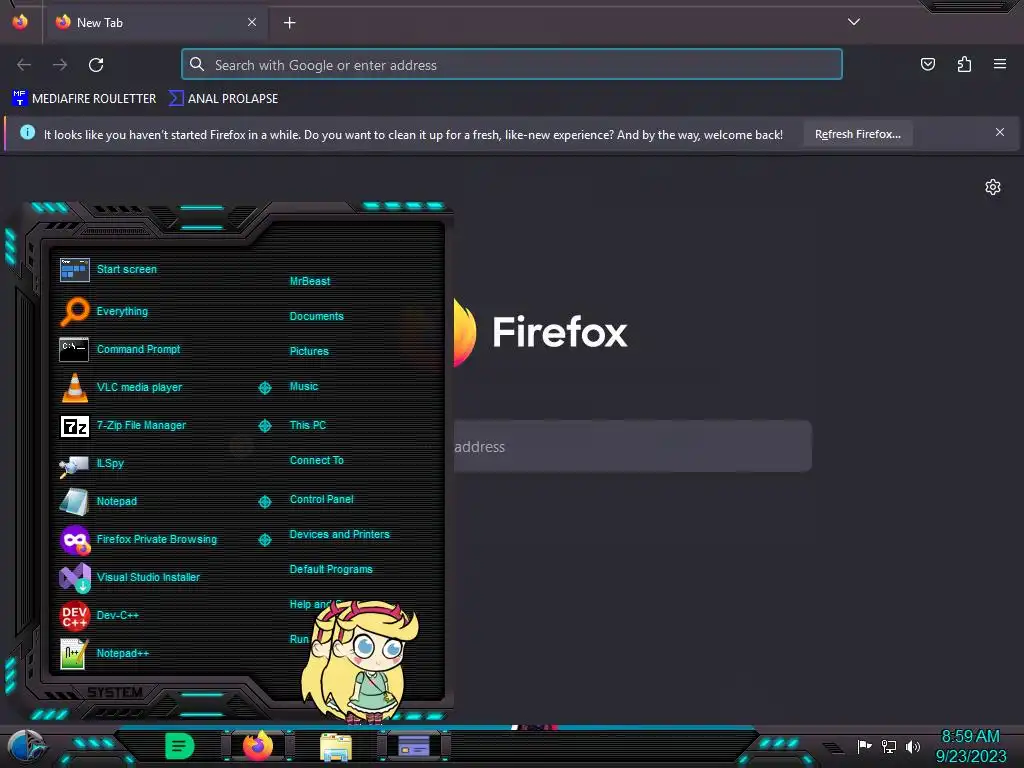Open the Start screen icon in start menu
The width and height of the screenshot is (1024, 768).
[x=74, y=269]
